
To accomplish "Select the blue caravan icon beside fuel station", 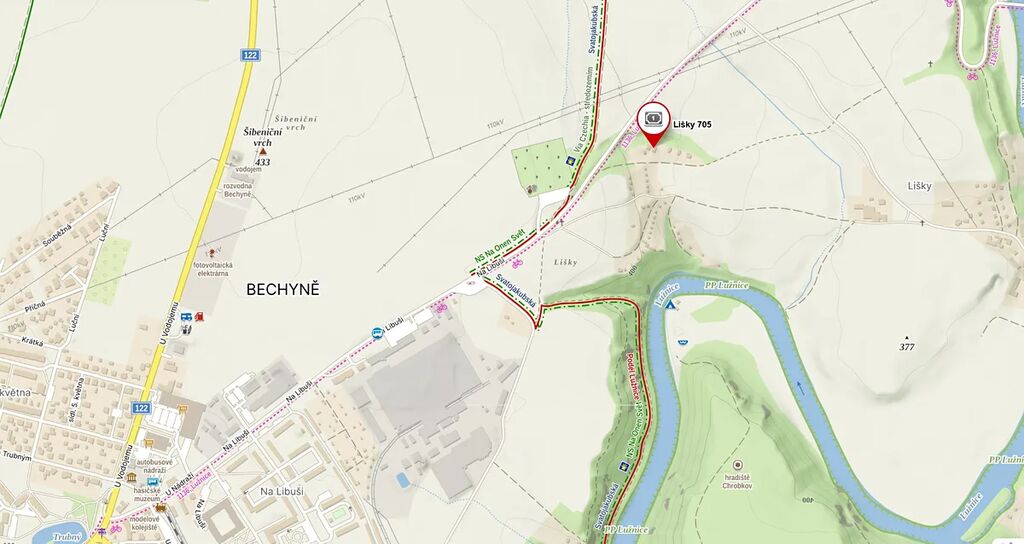I will (186, 317).
